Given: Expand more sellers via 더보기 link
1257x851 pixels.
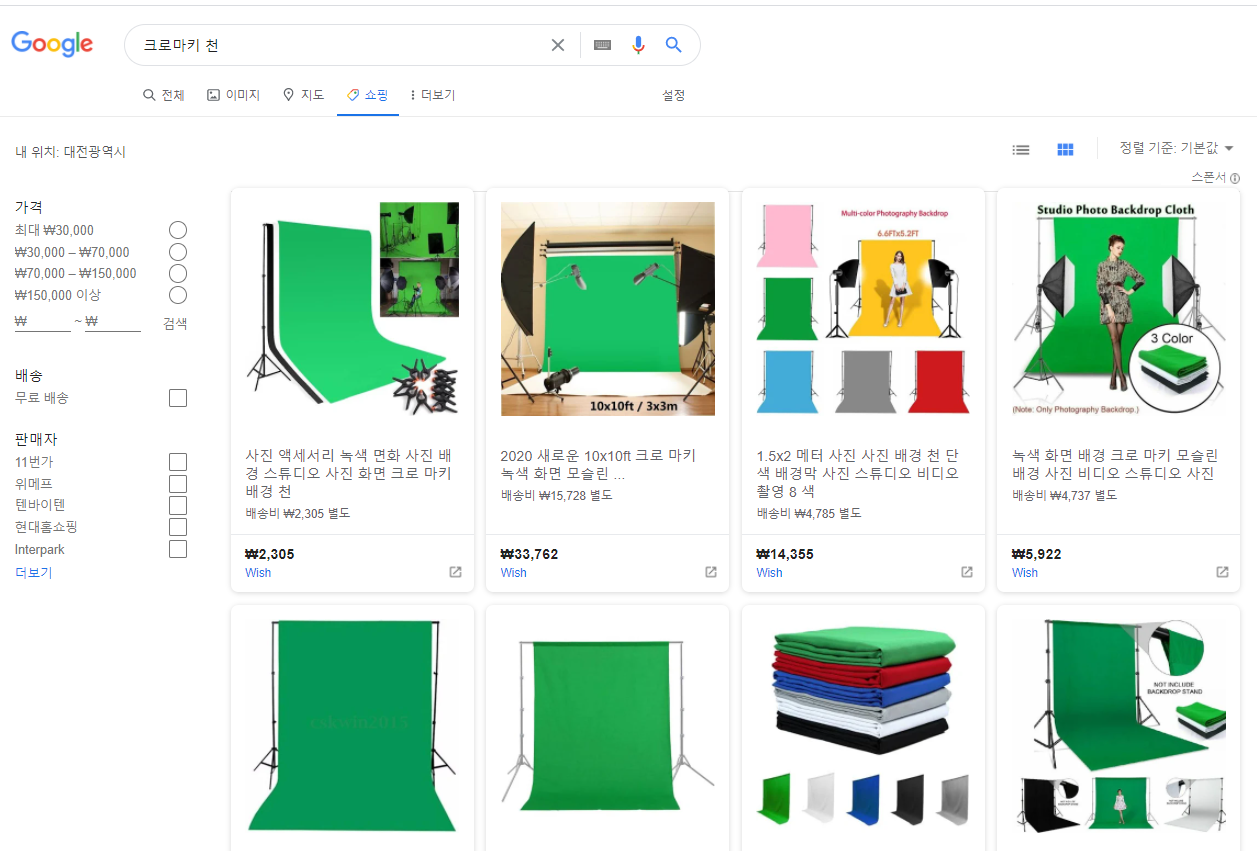Looking at the screenshot, I should click(x=33, y=572).
